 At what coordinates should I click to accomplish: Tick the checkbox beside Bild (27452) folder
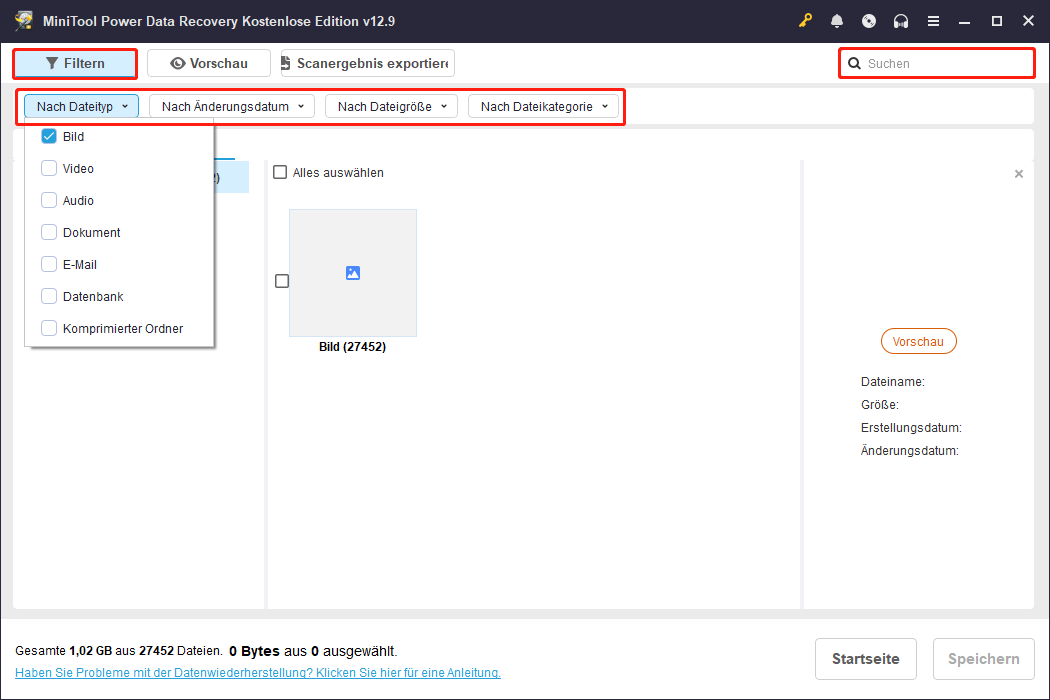(282, 281)
